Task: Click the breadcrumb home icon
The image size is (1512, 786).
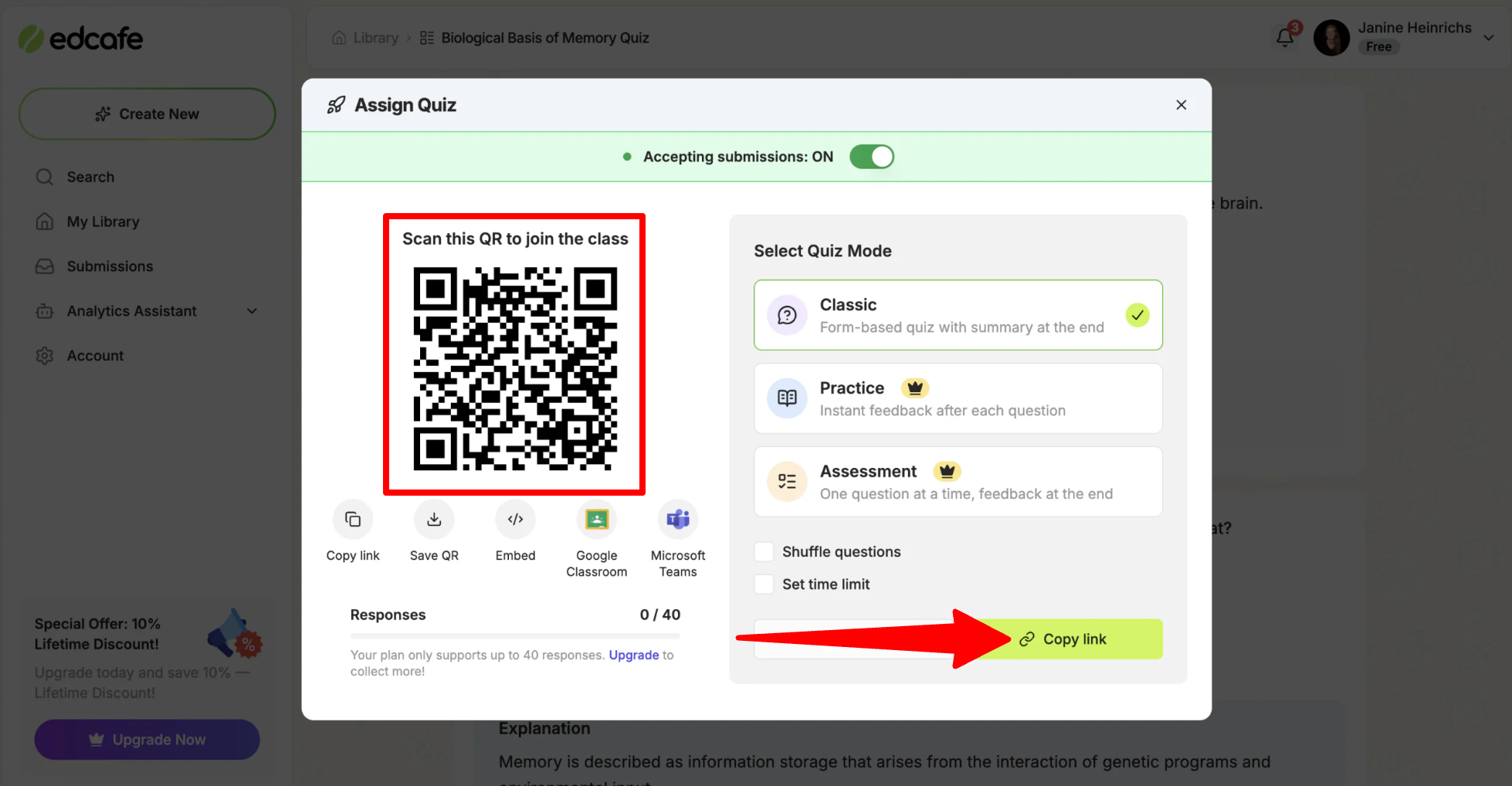Action: (339, 38)
